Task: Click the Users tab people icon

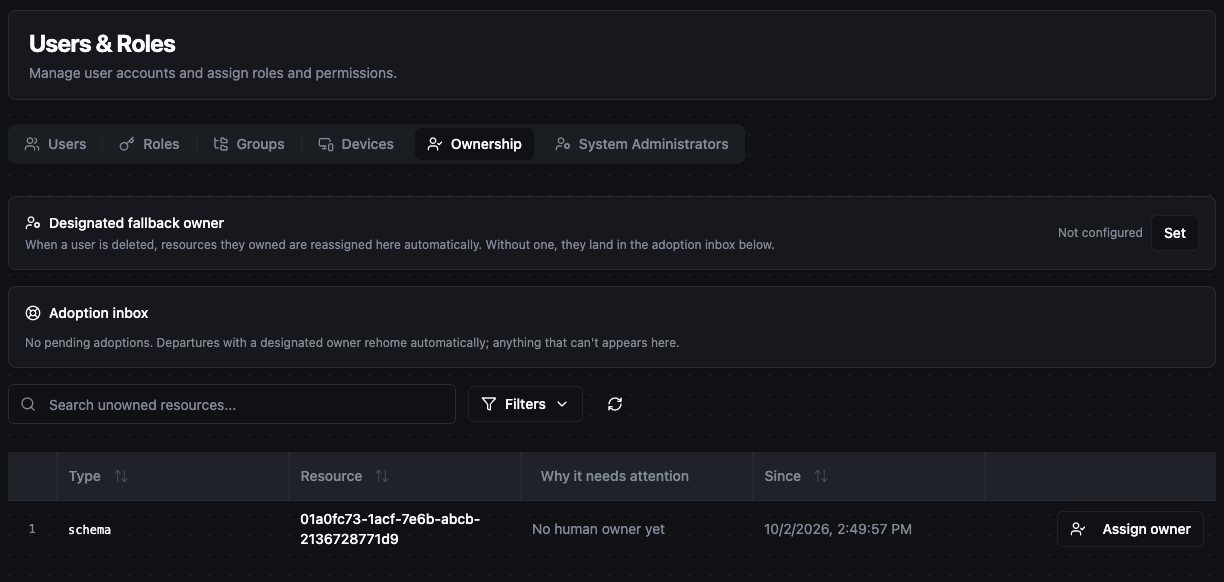Action: [x=33, y=144]
